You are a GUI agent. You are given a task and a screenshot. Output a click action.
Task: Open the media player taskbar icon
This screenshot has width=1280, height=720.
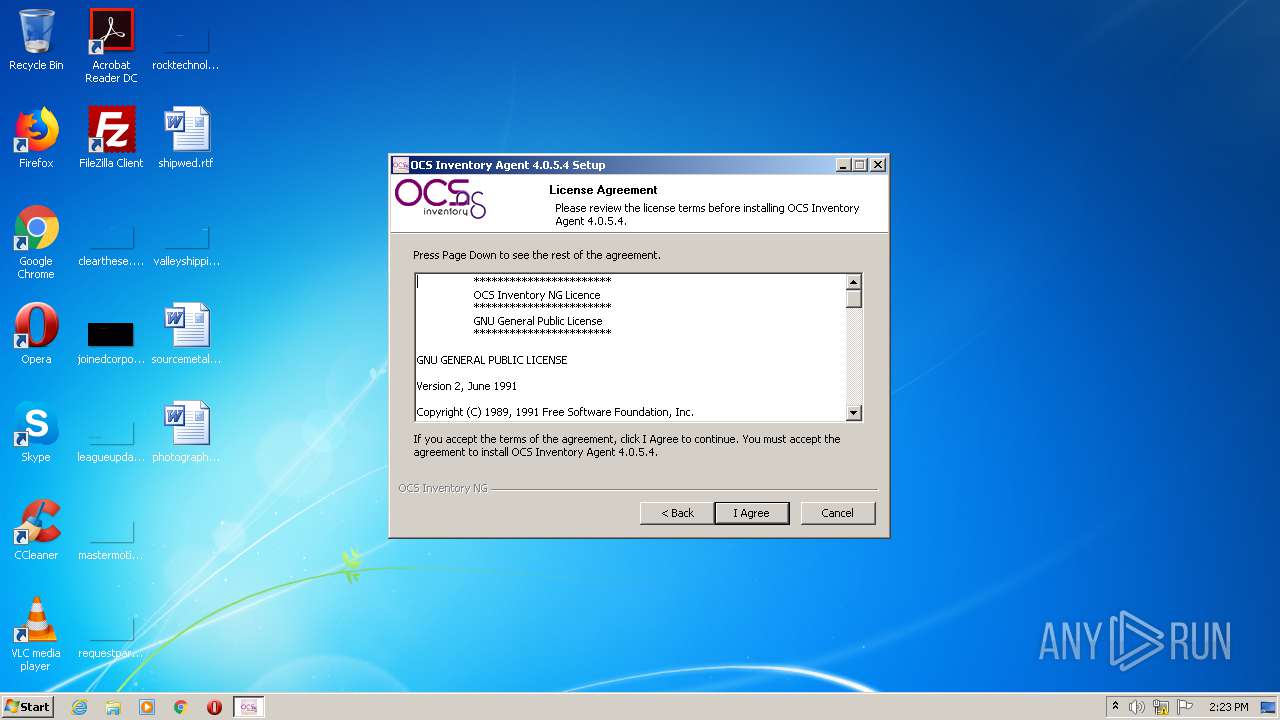pyautogui.click(x=147, y=707)
